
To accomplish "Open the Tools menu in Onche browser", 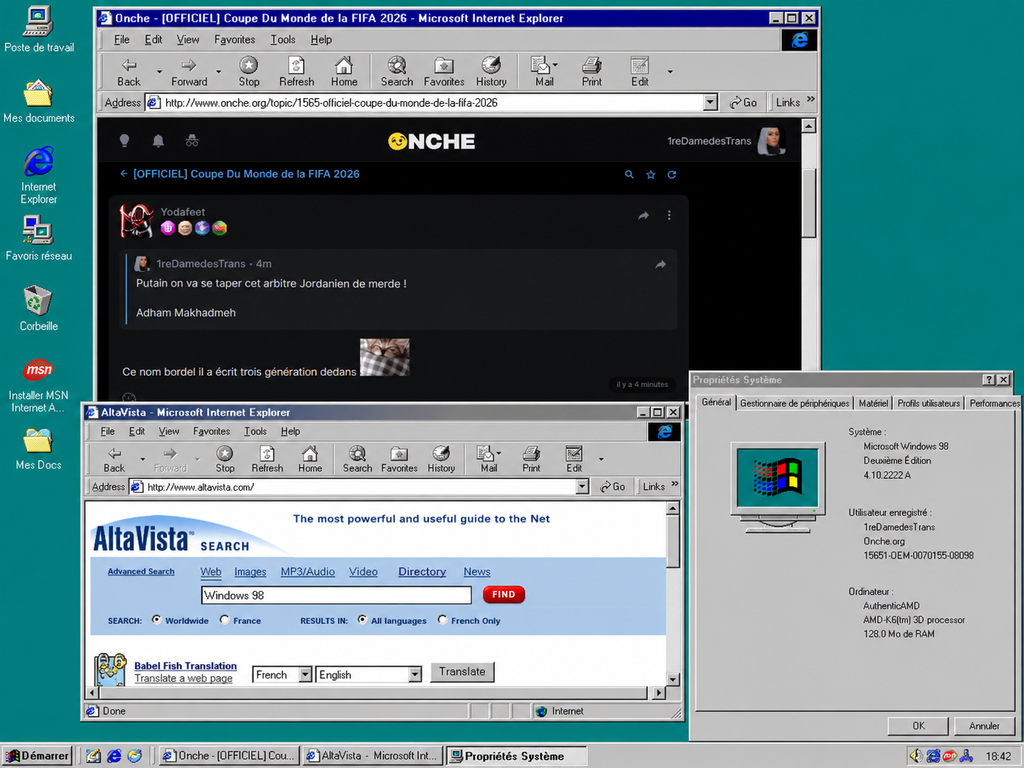I will point(283,40).
